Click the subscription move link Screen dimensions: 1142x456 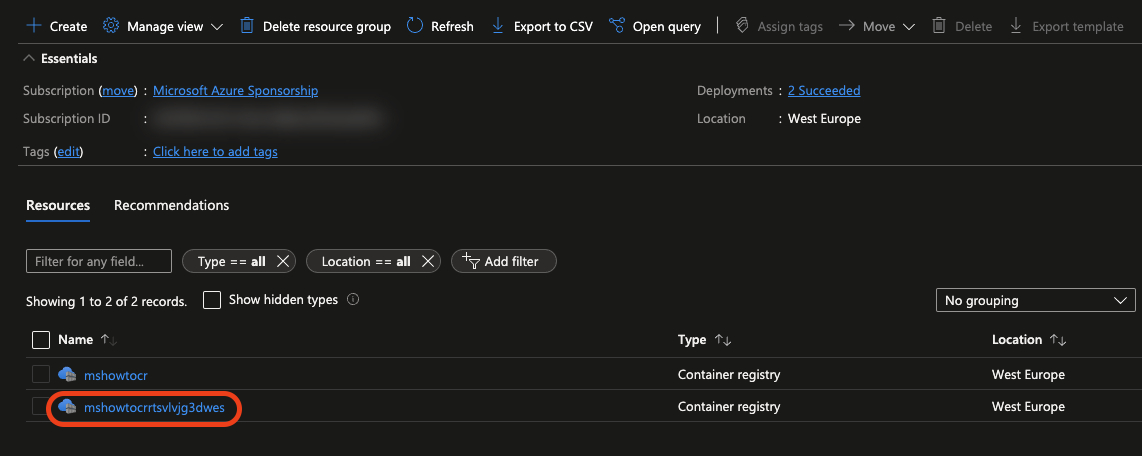click(x=118, y=91)
